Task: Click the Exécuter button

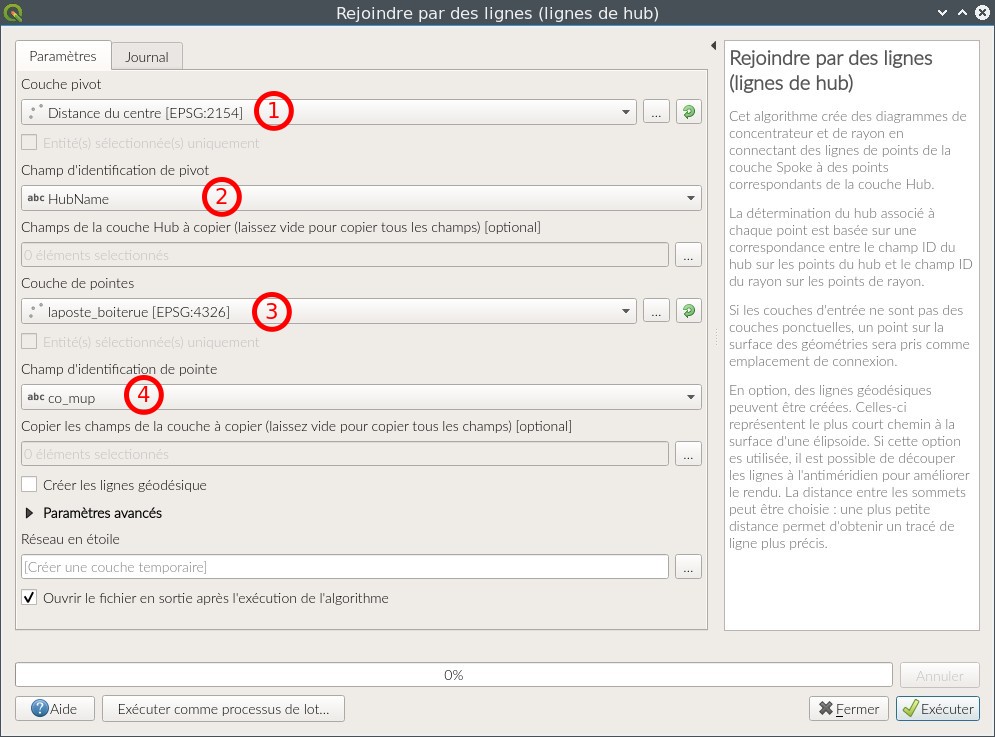Action: 937,709
